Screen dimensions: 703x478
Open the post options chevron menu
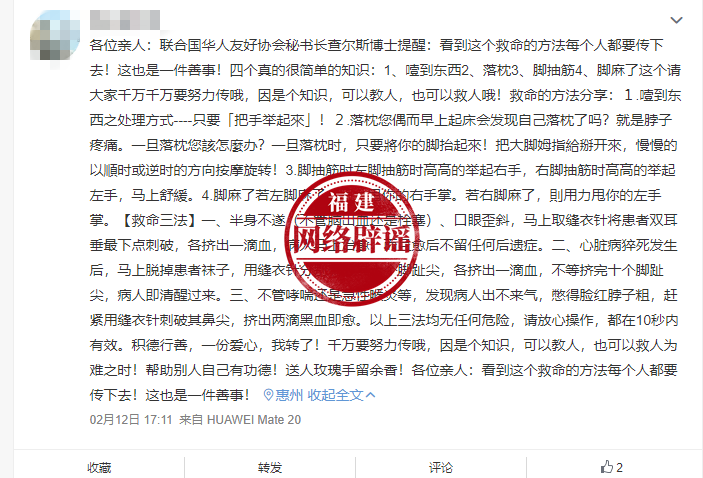(x=676, y=20)
